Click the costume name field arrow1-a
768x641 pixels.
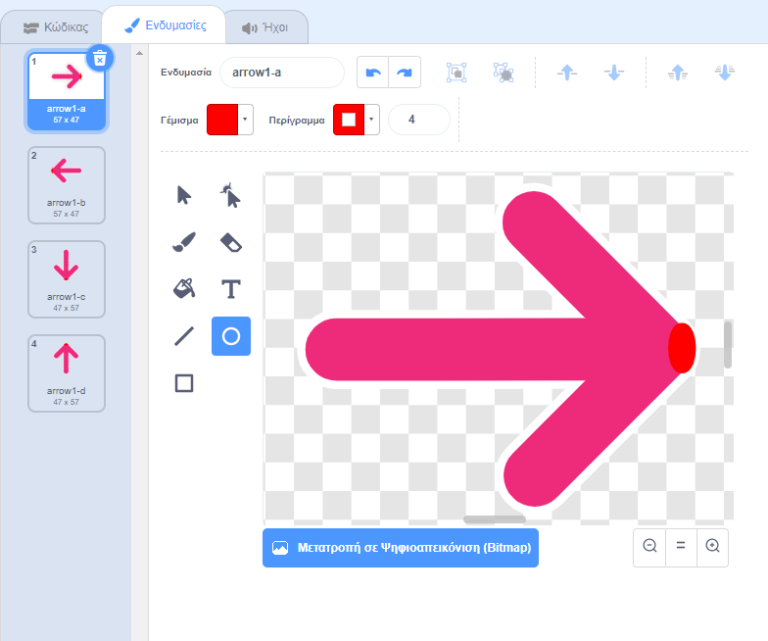tap(282, 72)
